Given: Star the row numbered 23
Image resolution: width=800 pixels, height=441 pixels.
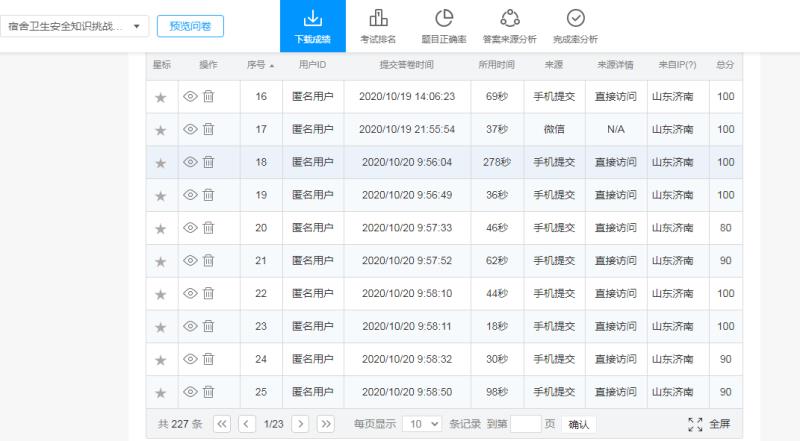Looking at the screenshot, I should click(x=161, y=327).
